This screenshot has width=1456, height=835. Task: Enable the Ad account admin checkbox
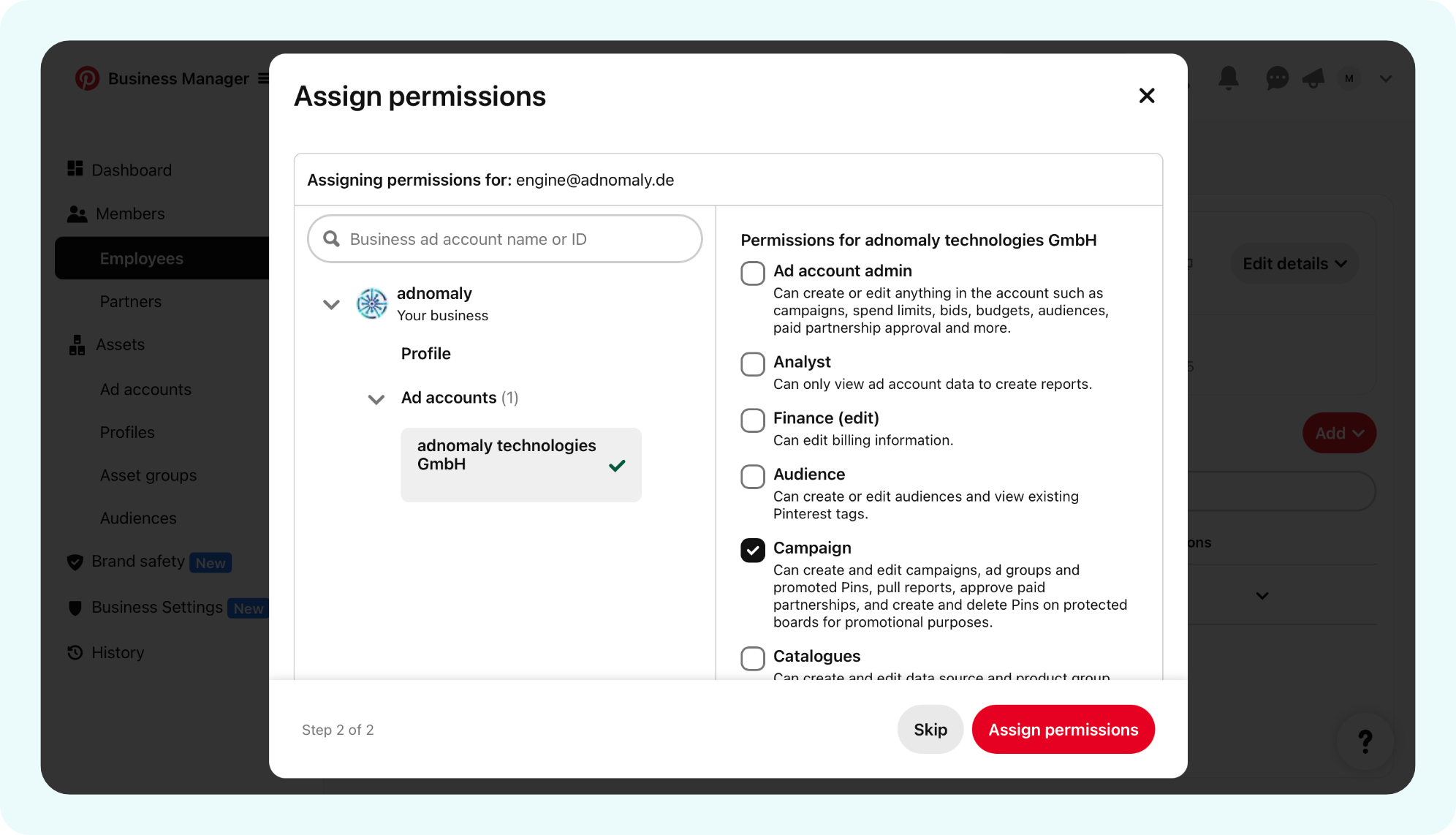coord(753,273)
